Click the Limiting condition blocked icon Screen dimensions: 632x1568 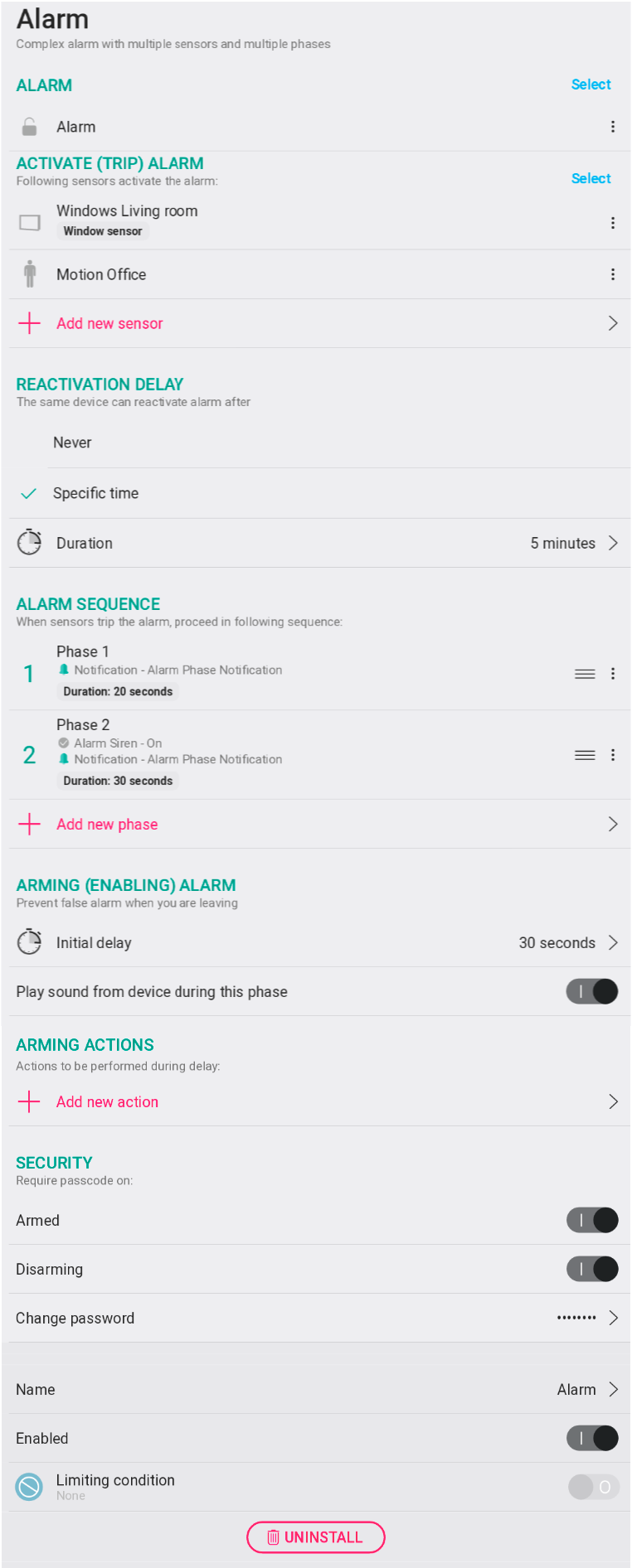[29, 1487]
